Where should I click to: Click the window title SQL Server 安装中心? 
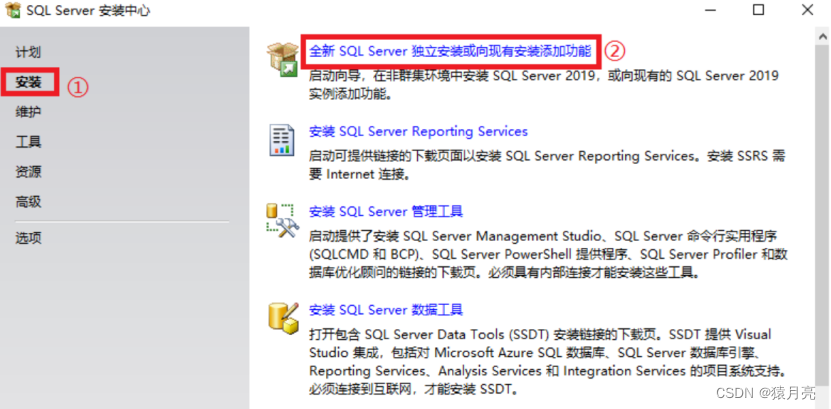click(x=88, y=10)
